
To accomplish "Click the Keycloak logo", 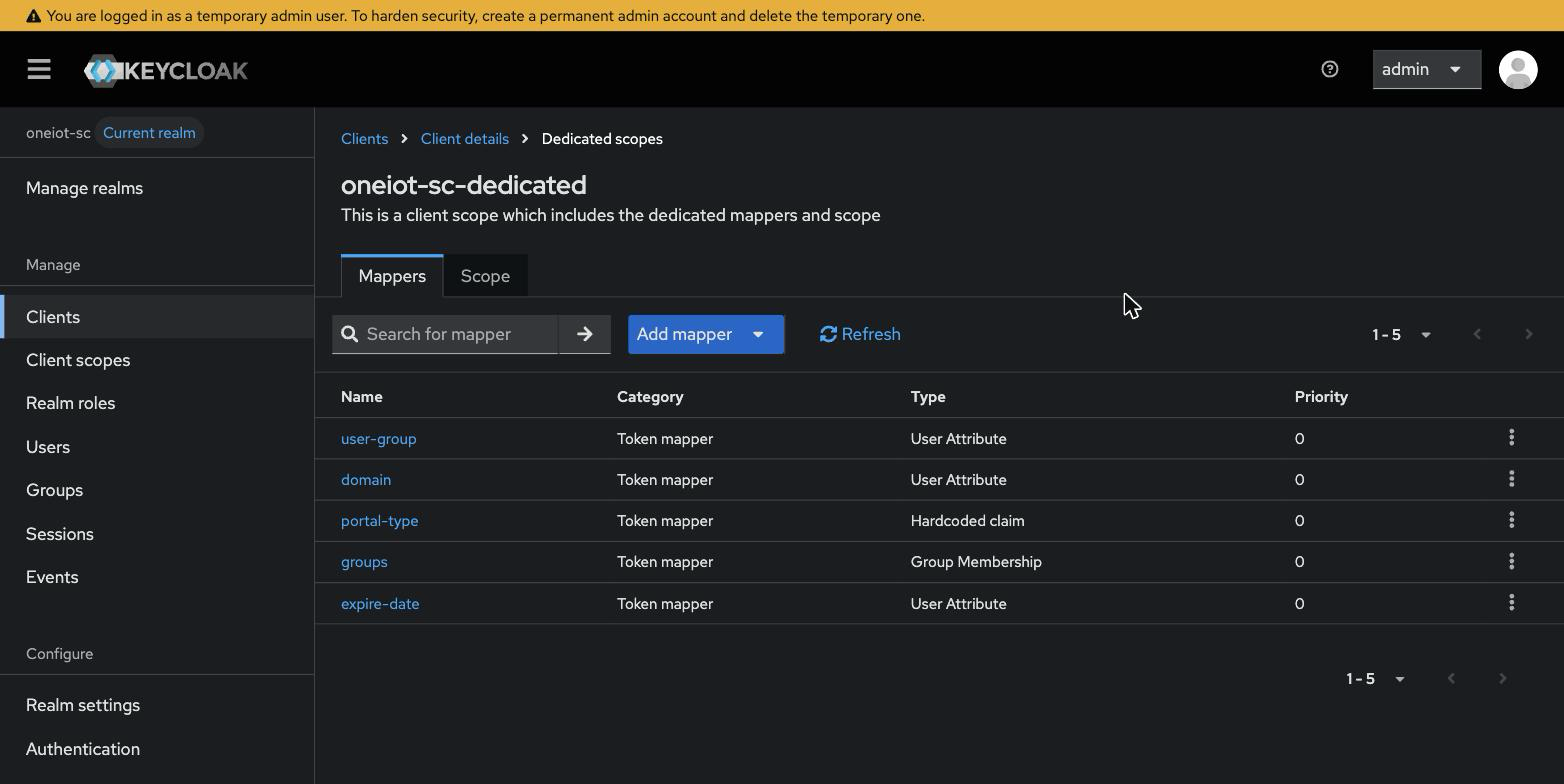I will pos(166,70).
